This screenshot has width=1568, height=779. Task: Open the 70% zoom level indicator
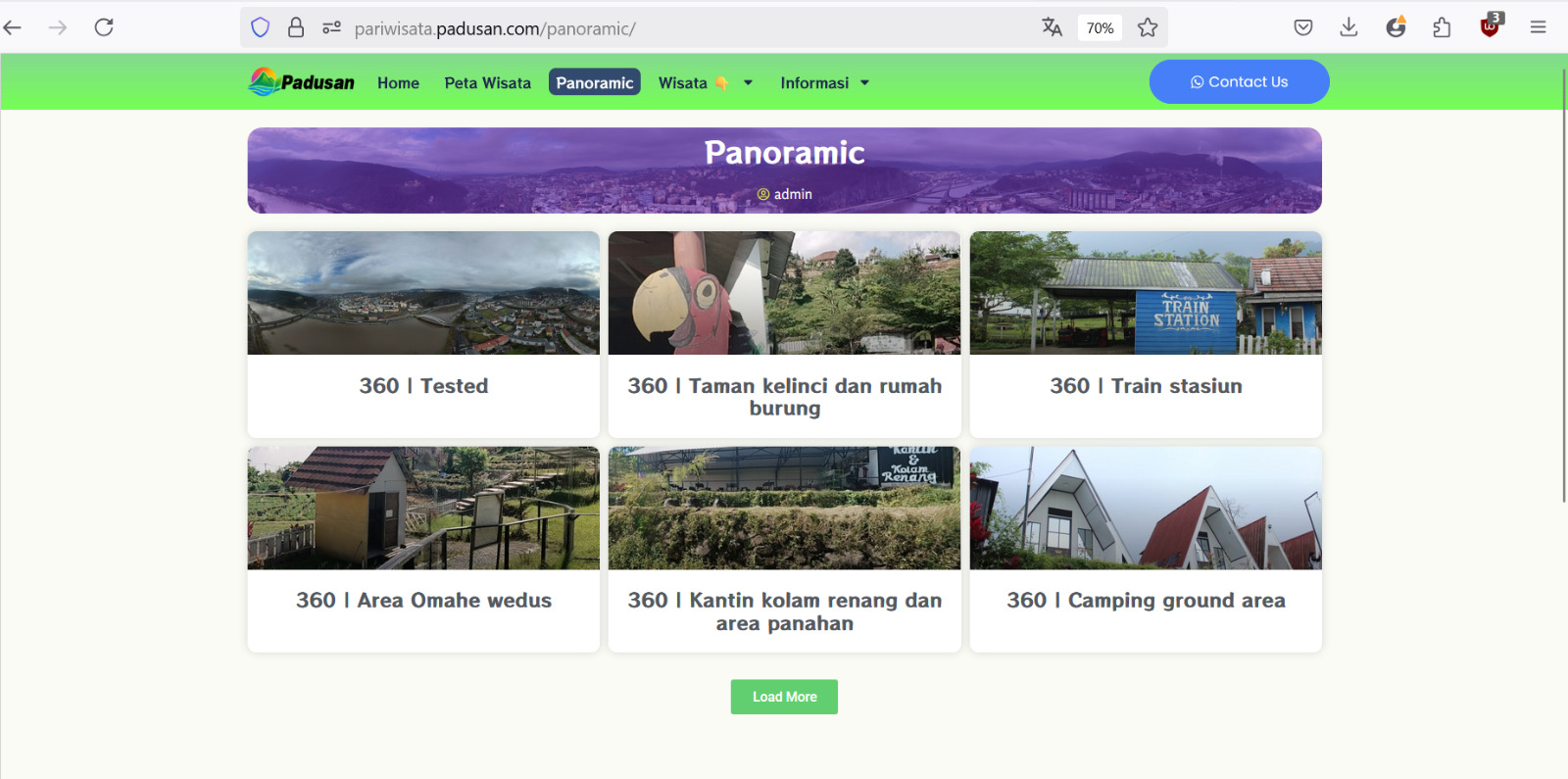pyautogui.click(x=1100, y=28)
